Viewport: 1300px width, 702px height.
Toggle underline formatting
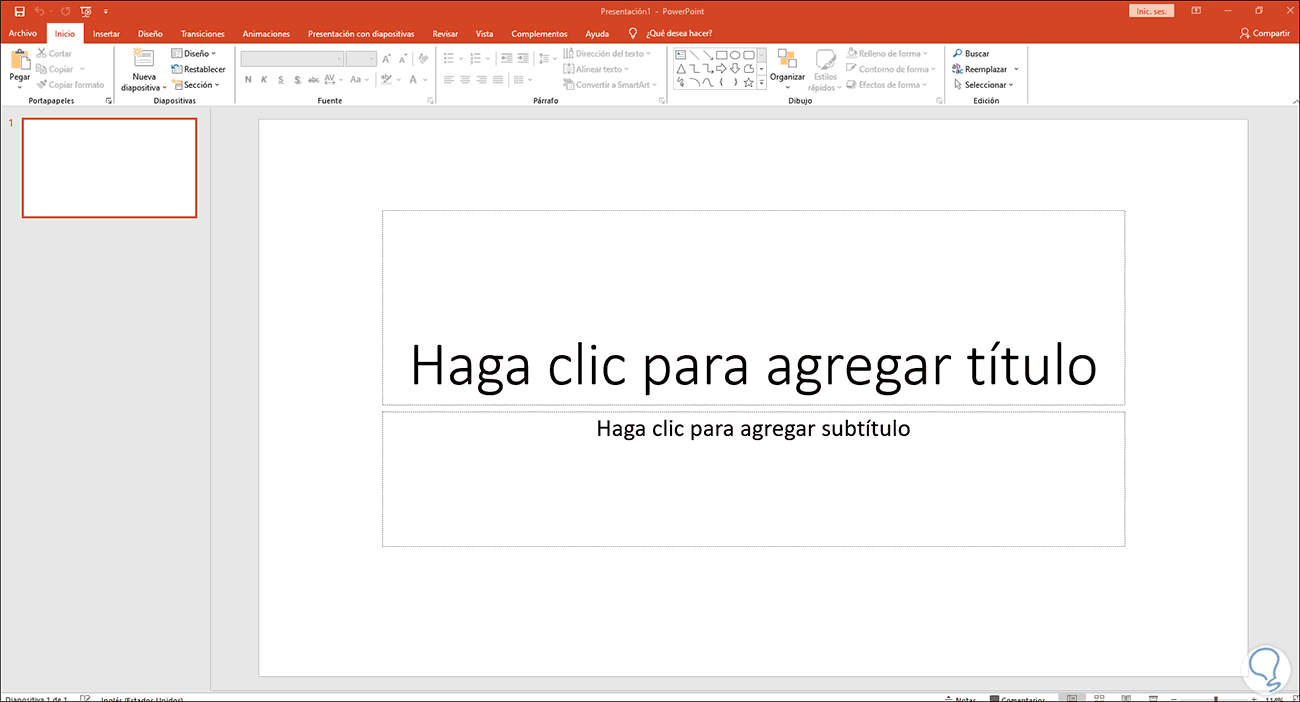tap(280, 79)
